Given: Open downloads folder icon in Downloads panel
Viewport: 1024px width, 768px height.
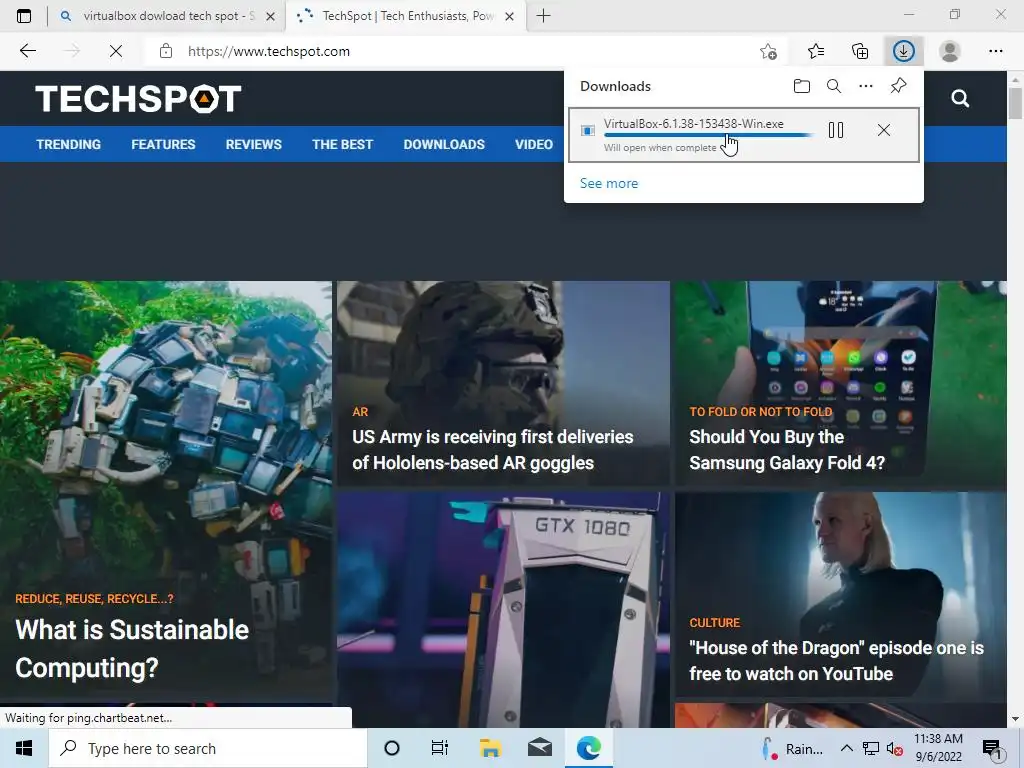Looking at the screenshot, I should (801, 86).
